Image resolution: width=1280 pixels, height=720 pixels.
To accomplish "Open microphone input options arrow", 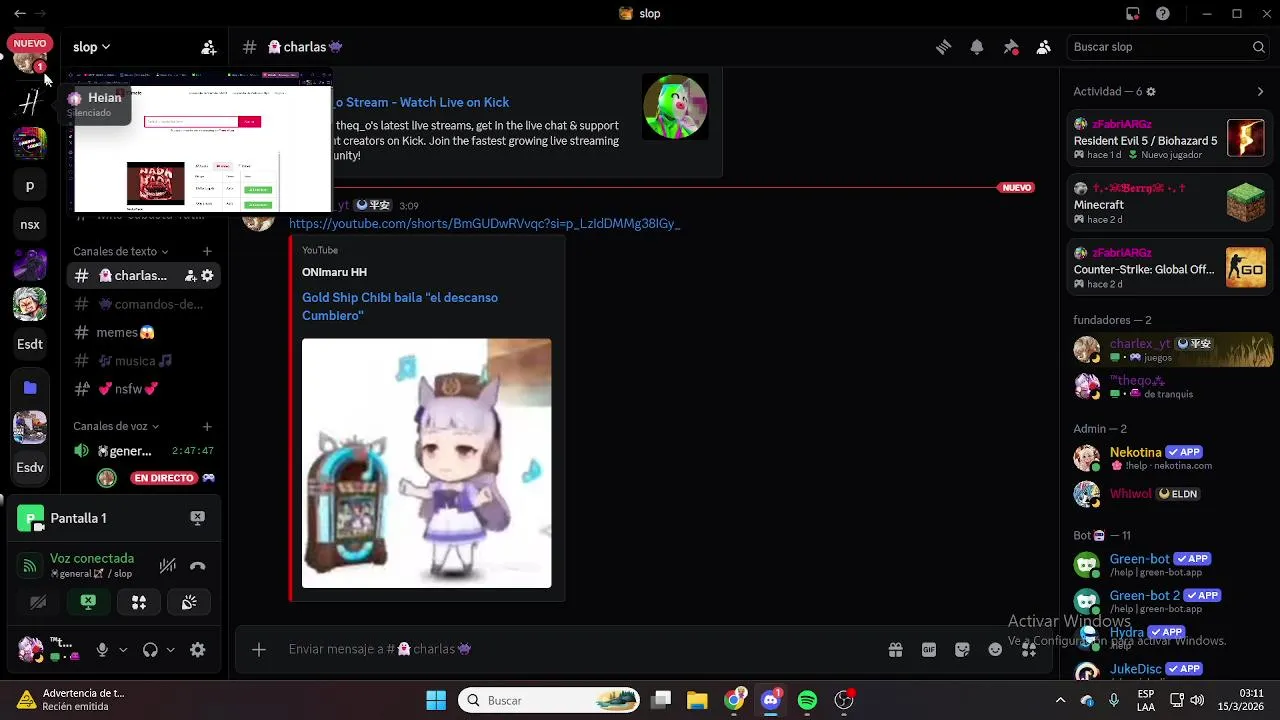I will (x=123, y=650).
